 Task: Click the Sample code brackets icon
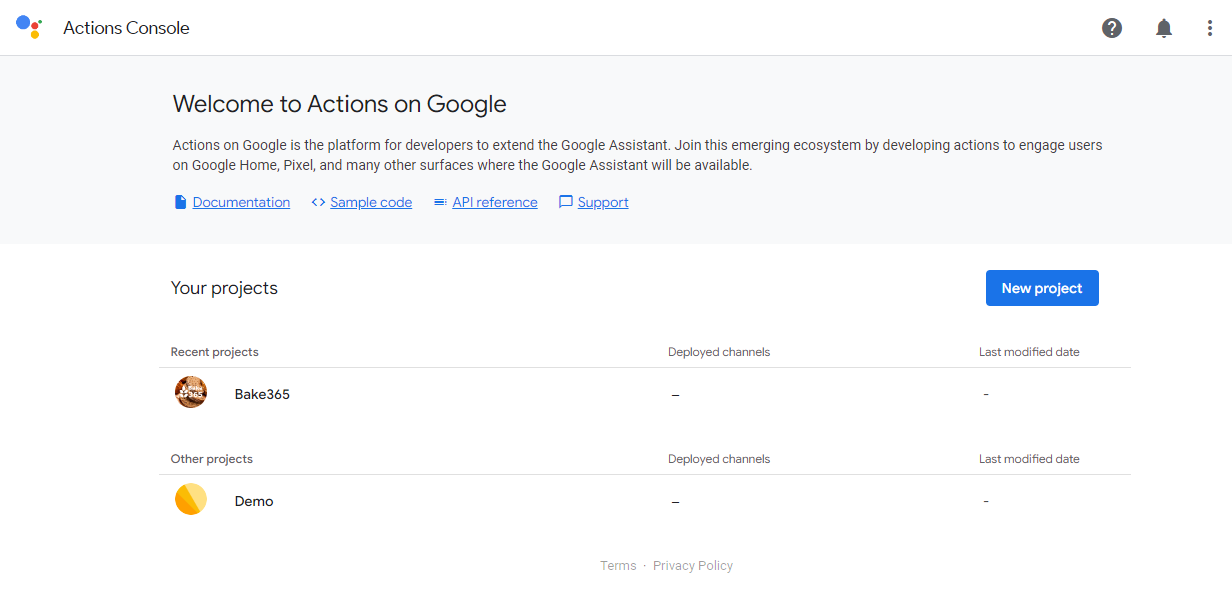coord(318,202)
